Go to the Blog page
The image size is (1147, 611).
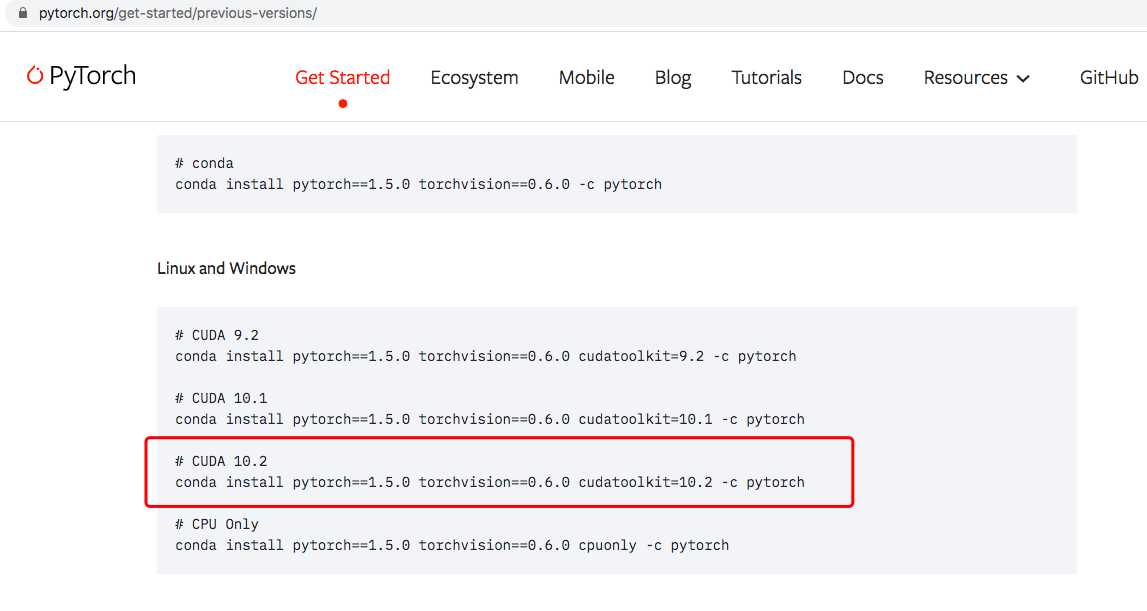(x=673, y=78)
